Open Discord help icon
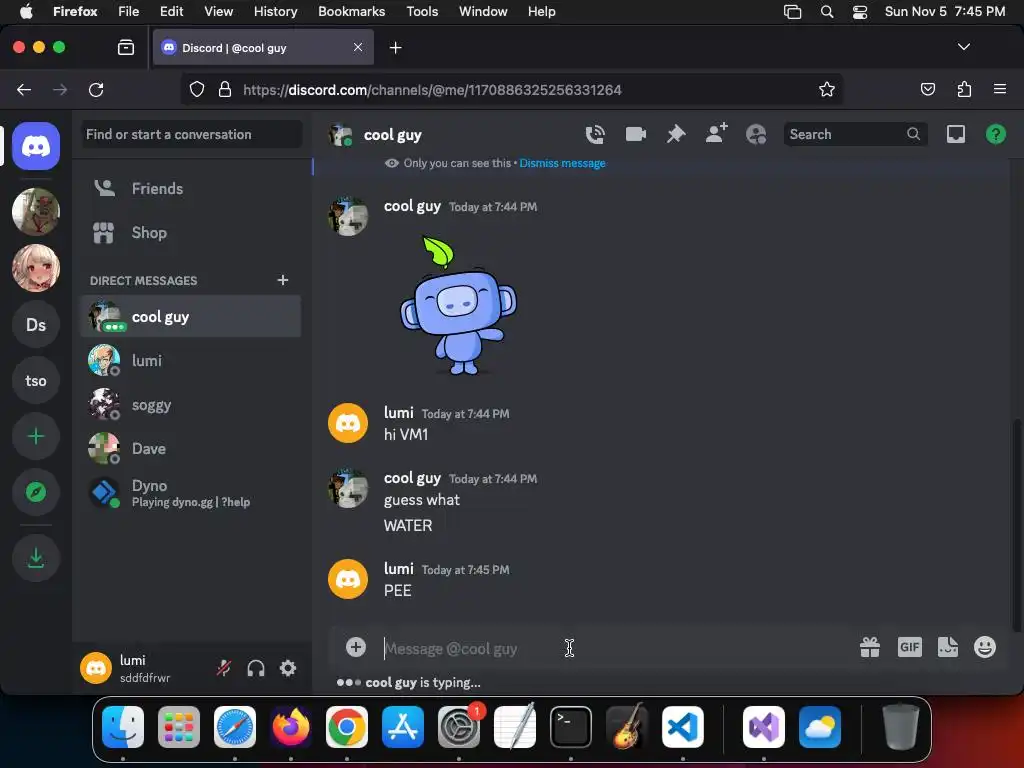 (995, 135)
